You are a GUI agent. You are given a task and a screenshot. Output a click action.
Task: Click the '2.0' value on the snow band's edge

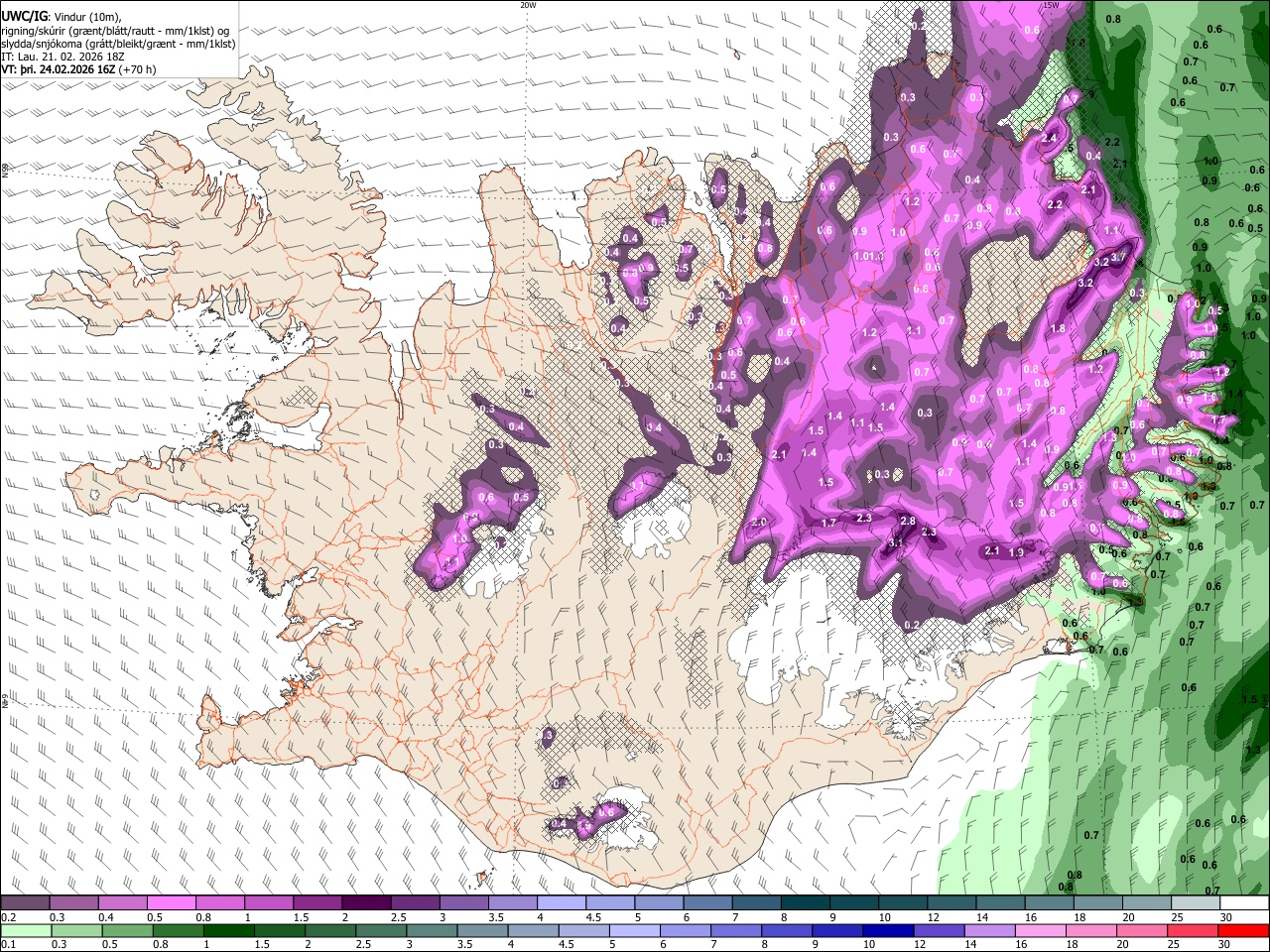pos(760,523)
